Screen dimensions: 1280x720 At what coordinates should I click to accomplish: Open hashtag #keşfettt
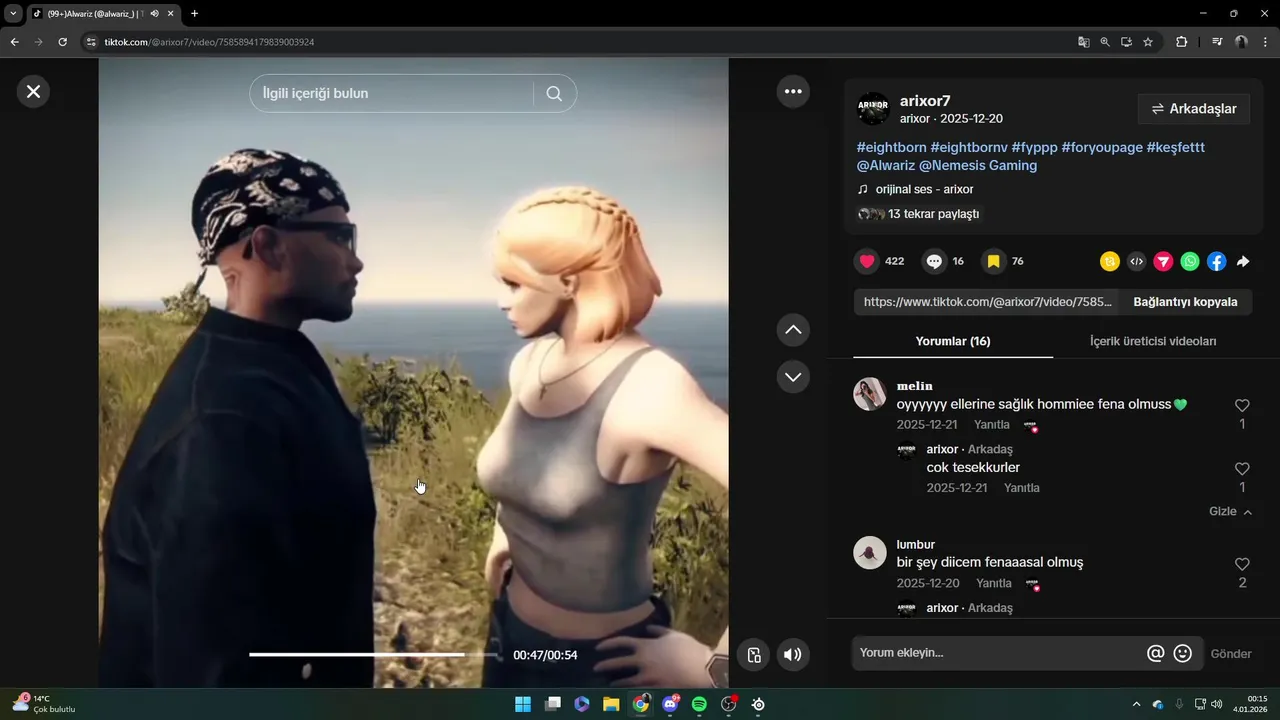coord(1176,147)
